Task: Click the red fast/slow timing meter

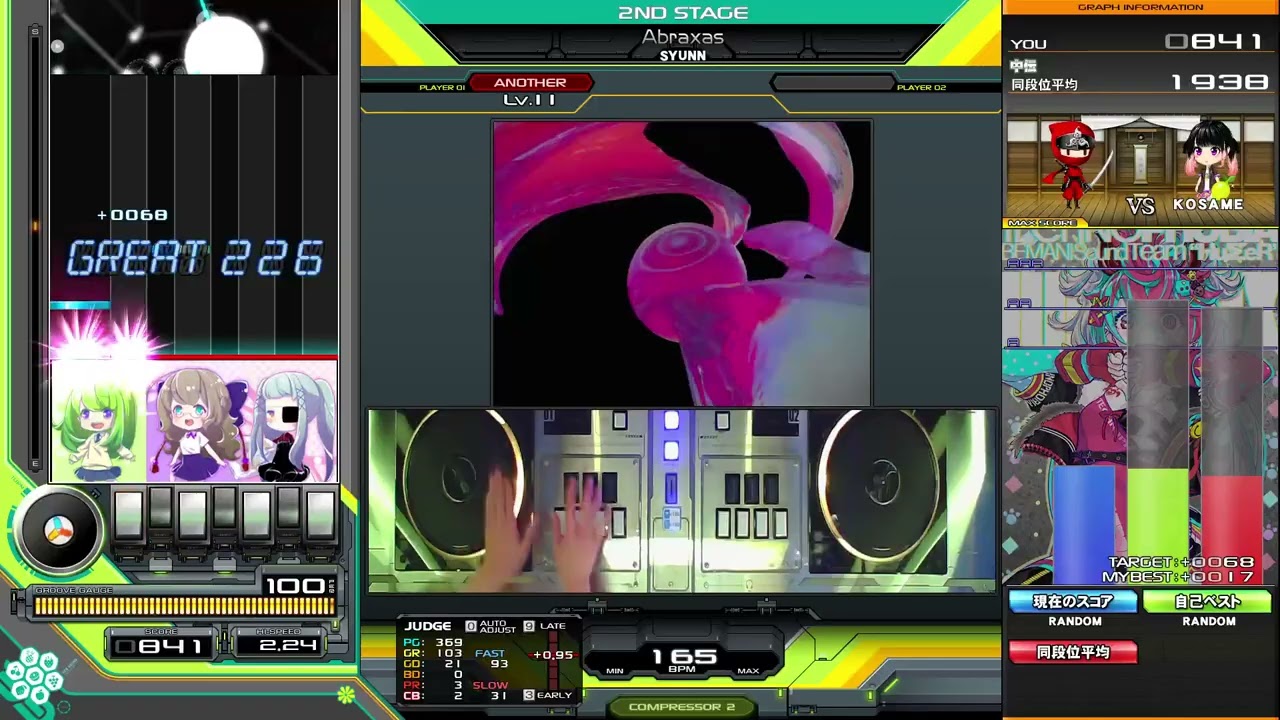Action: pos(552,660)
